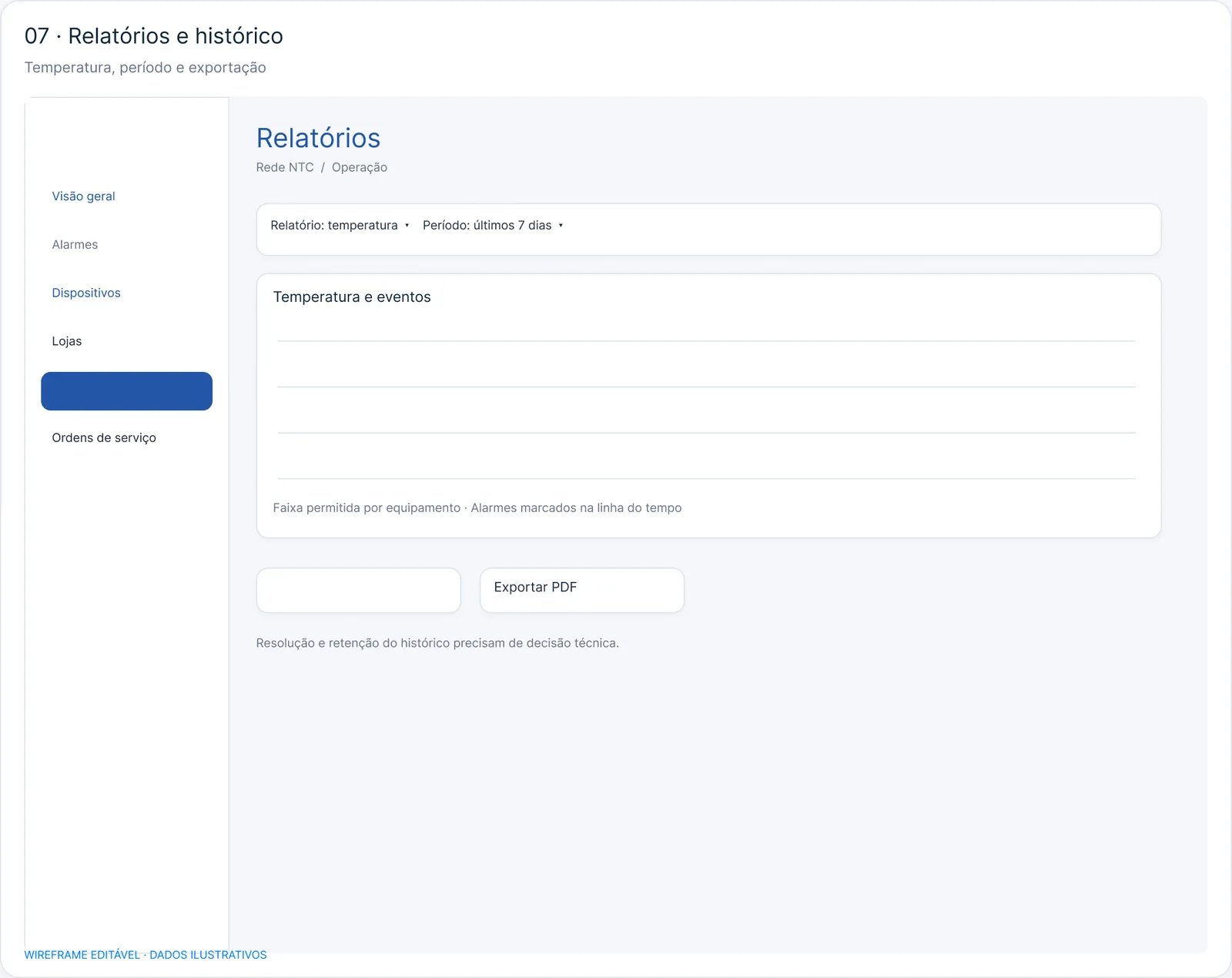
Task: Click the Resolução e retenção note
Action: point(437,643)
